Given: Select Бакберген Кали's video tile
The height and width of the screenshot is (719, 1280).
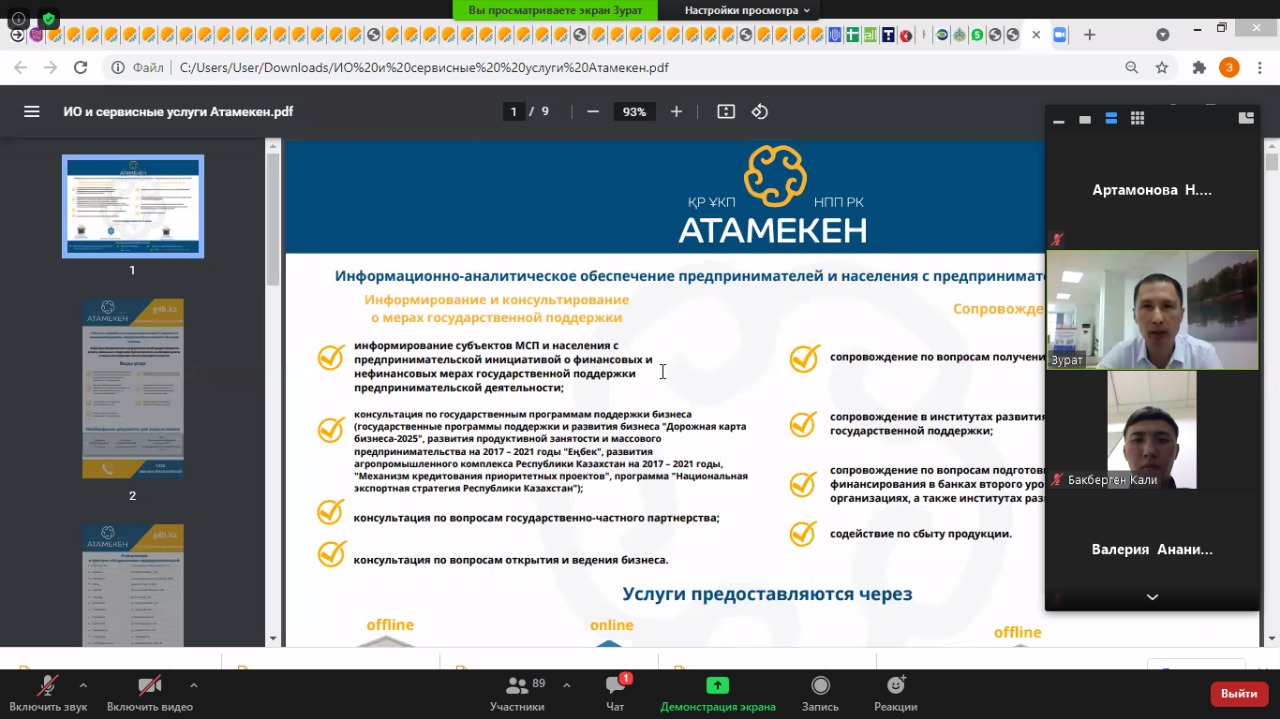Looking at the screenshot, I should point(1152,430).
